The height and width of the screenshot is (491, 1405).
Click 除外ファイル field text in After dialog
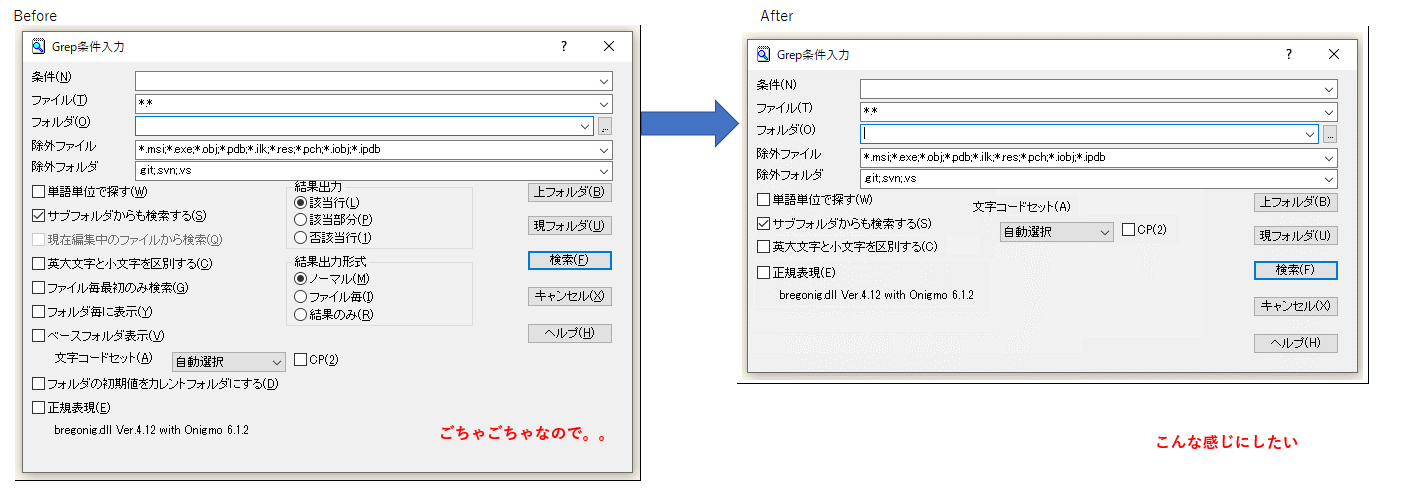click(x=985, y=158)
